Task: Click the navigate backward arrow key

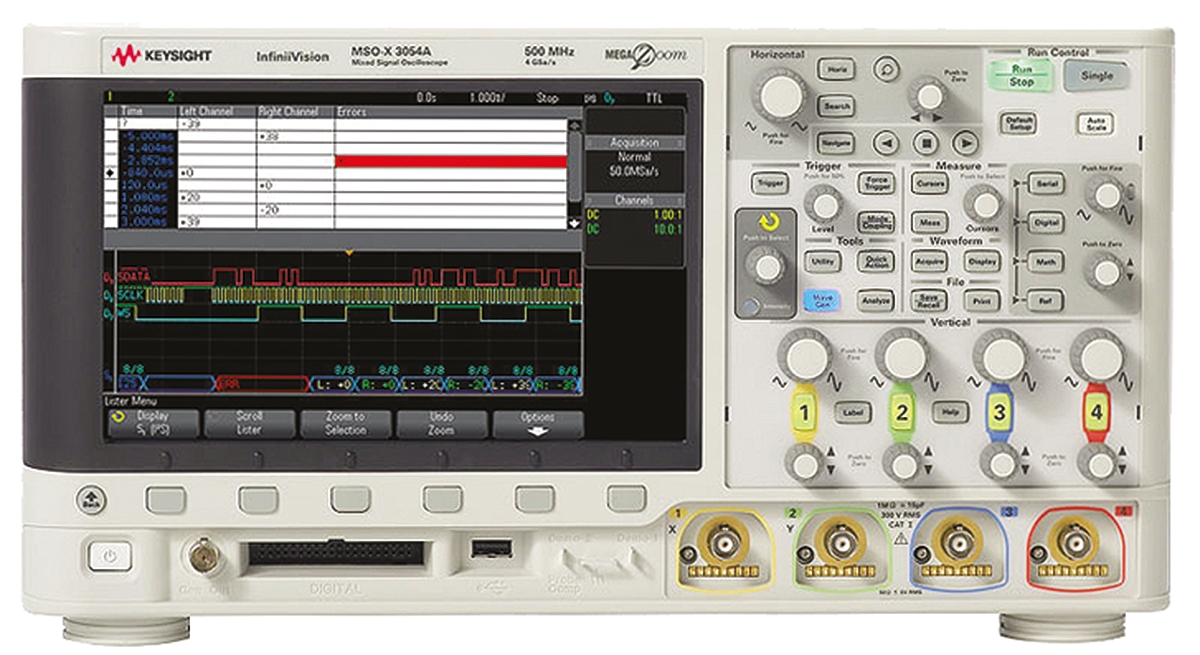Action: coord(888,142)
